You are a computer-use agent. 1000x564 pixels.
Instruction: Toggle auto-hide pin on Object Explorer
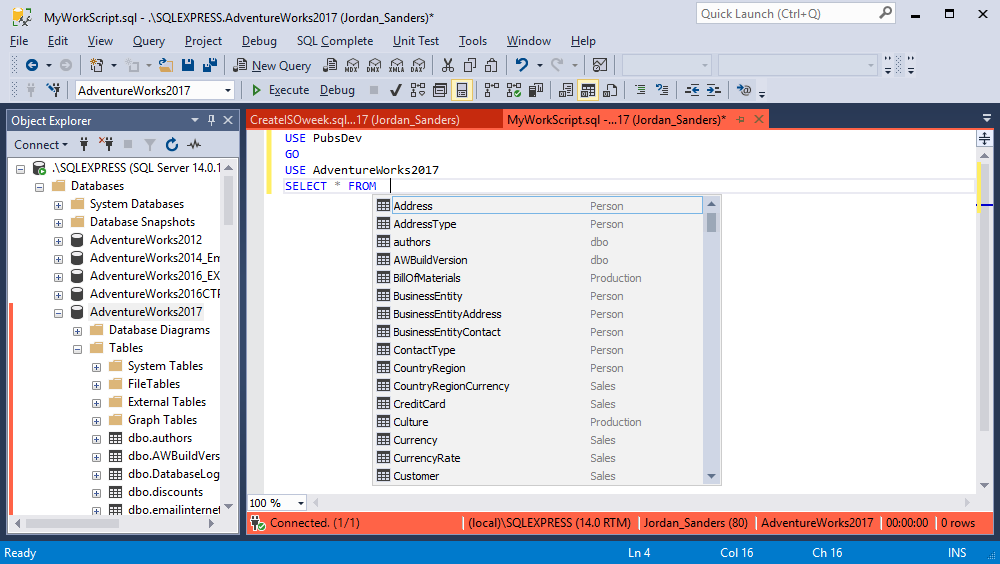click(211, 120)
